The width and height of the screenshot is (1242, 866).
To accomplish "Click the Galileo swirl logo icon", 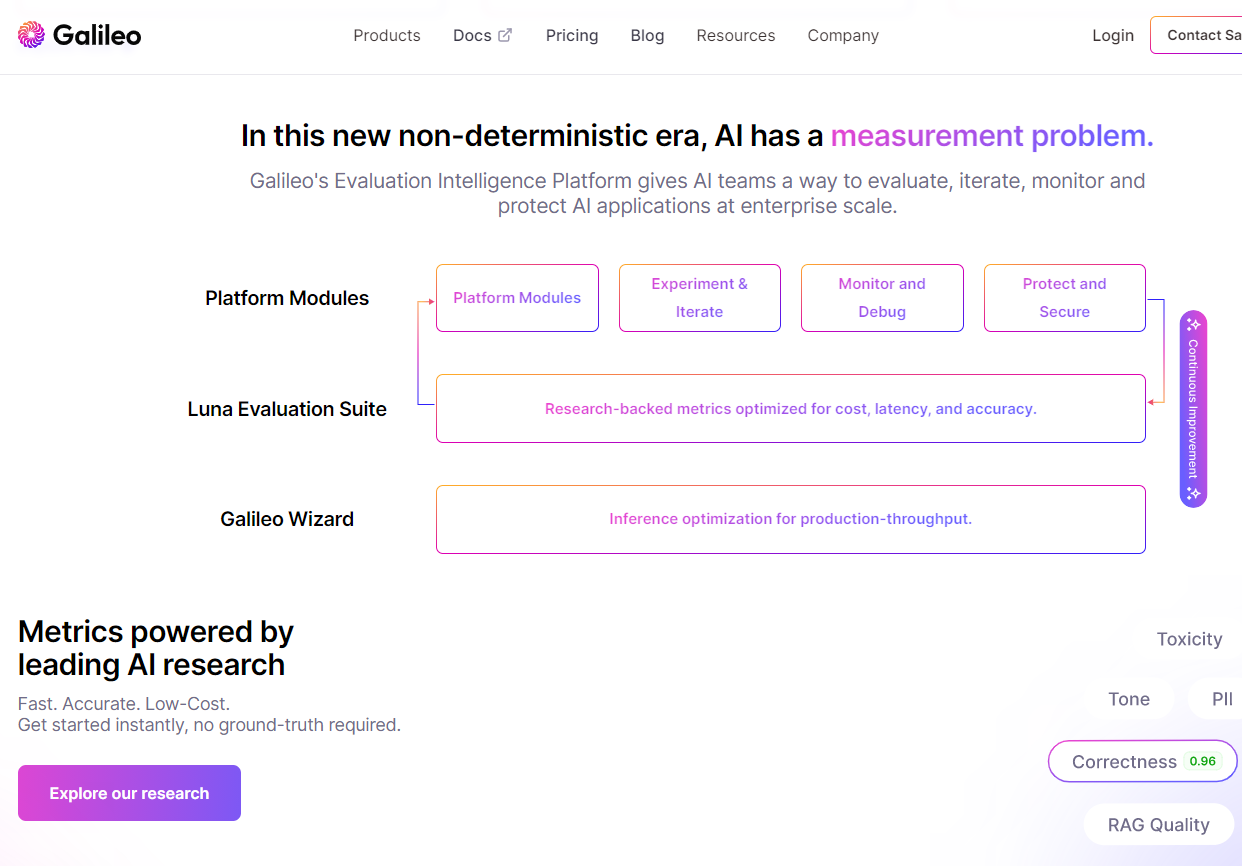I will 31,35.
